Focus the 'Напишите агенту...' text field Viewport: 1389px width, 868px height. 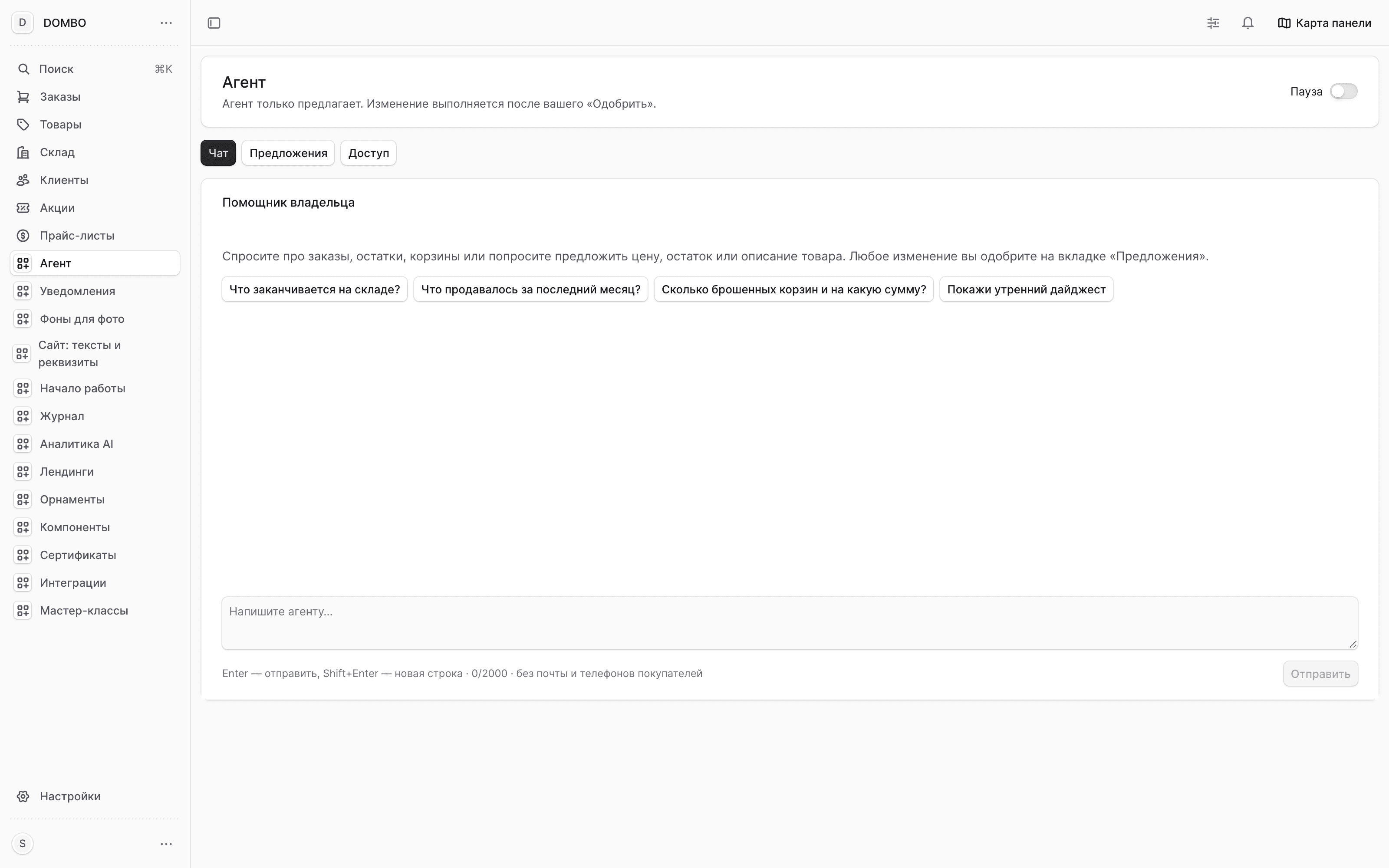point(790,624)
